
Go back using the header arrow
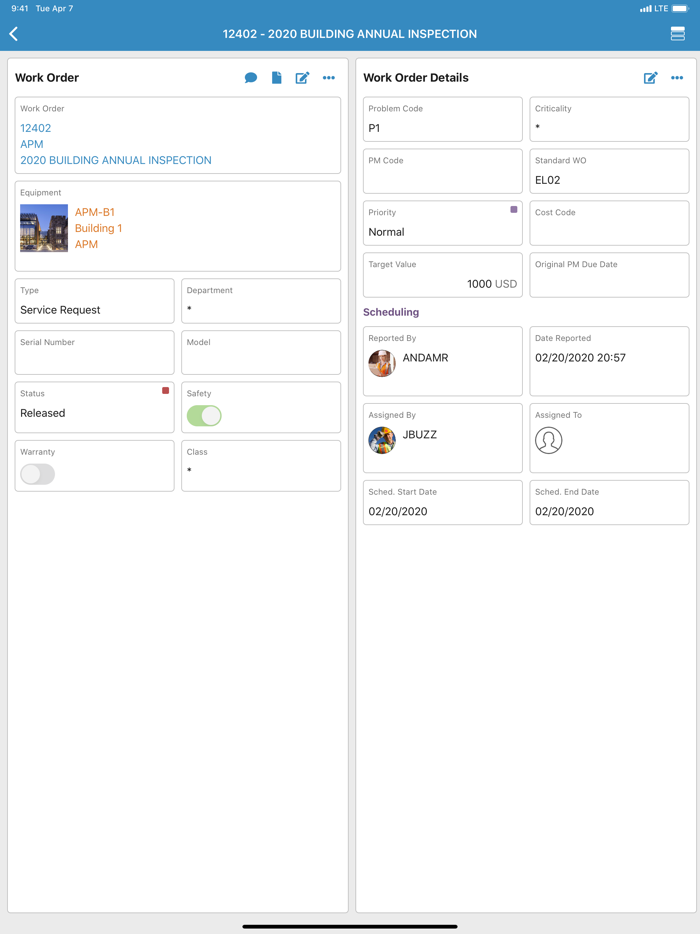[x=14, y=34]
